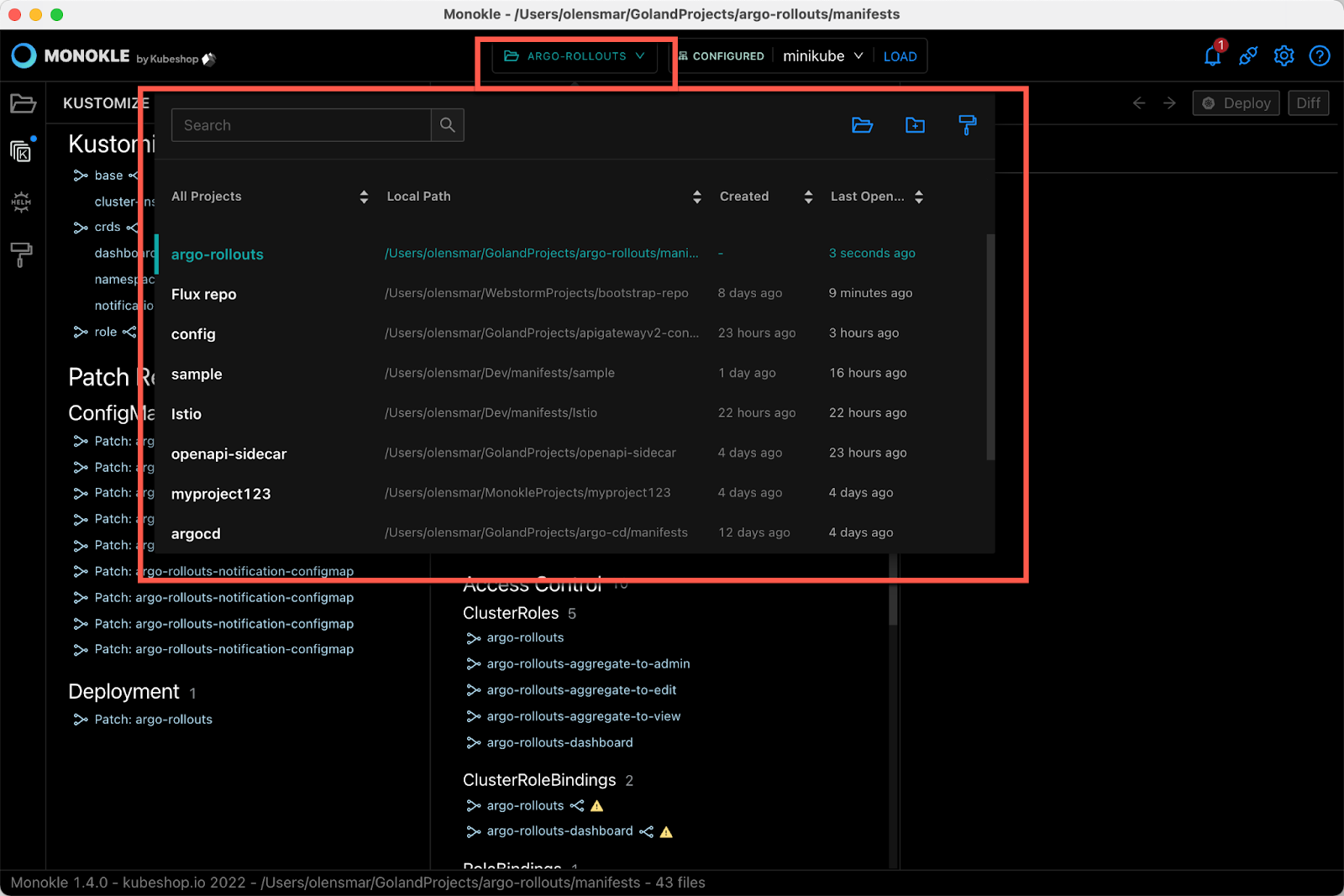Select argo-rollouts-aggregate-to-admin ClusterRole
The width and height of the screenshot is (1344, 896).
(588, 664)
